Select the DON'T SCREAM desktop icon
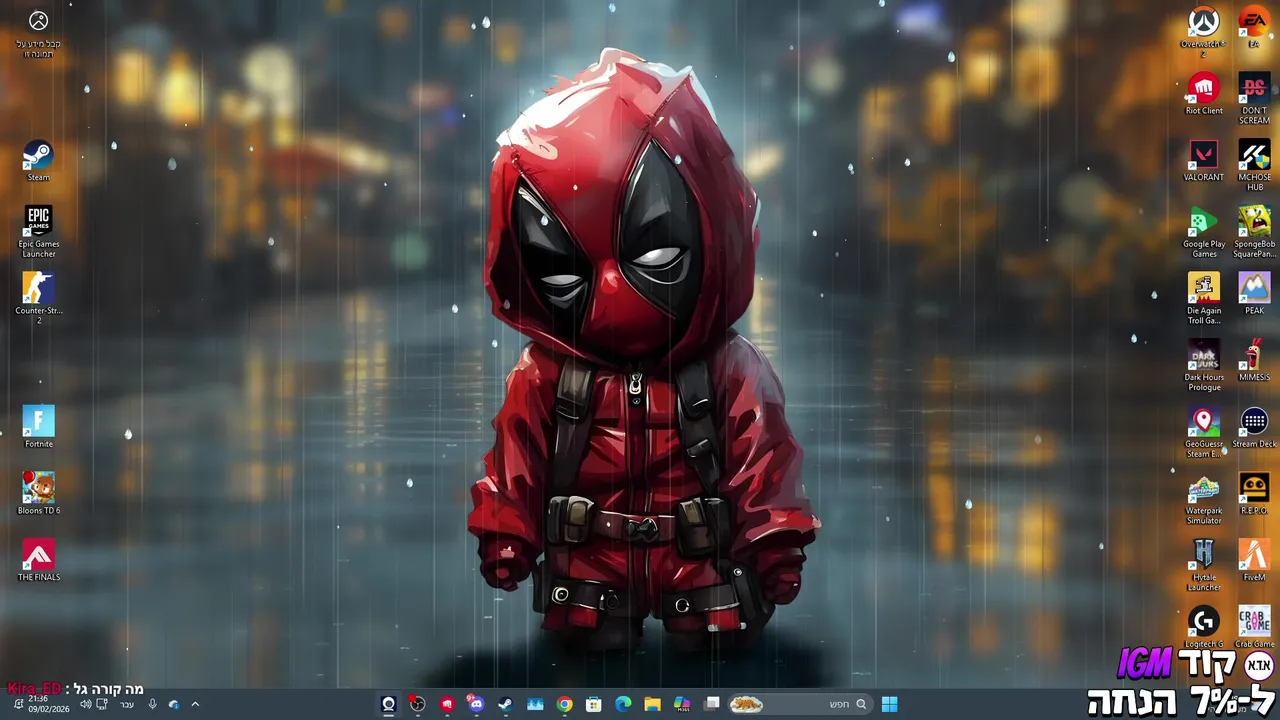Image resolution: width=1280 pixels, height=720 pixels. coord(1254,99)
